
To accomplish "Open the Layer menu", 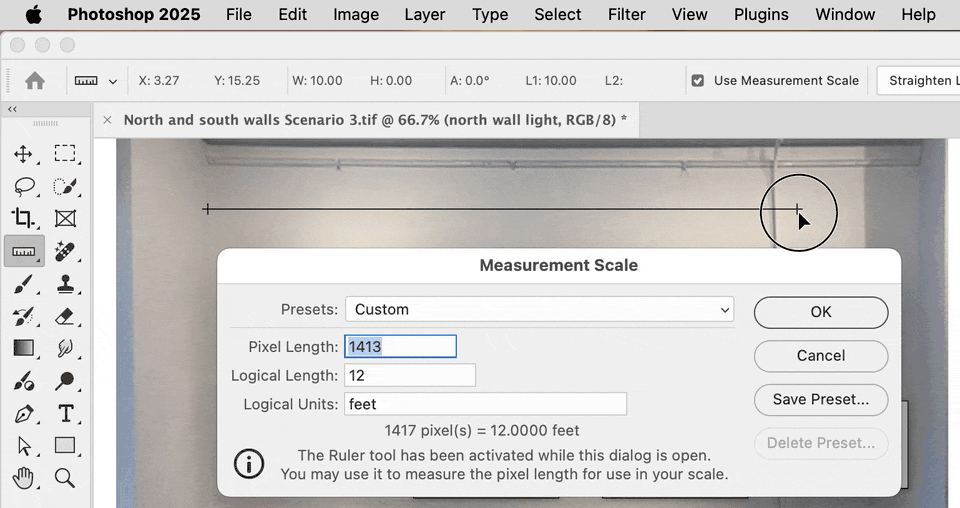I will [x=424, y=15].
